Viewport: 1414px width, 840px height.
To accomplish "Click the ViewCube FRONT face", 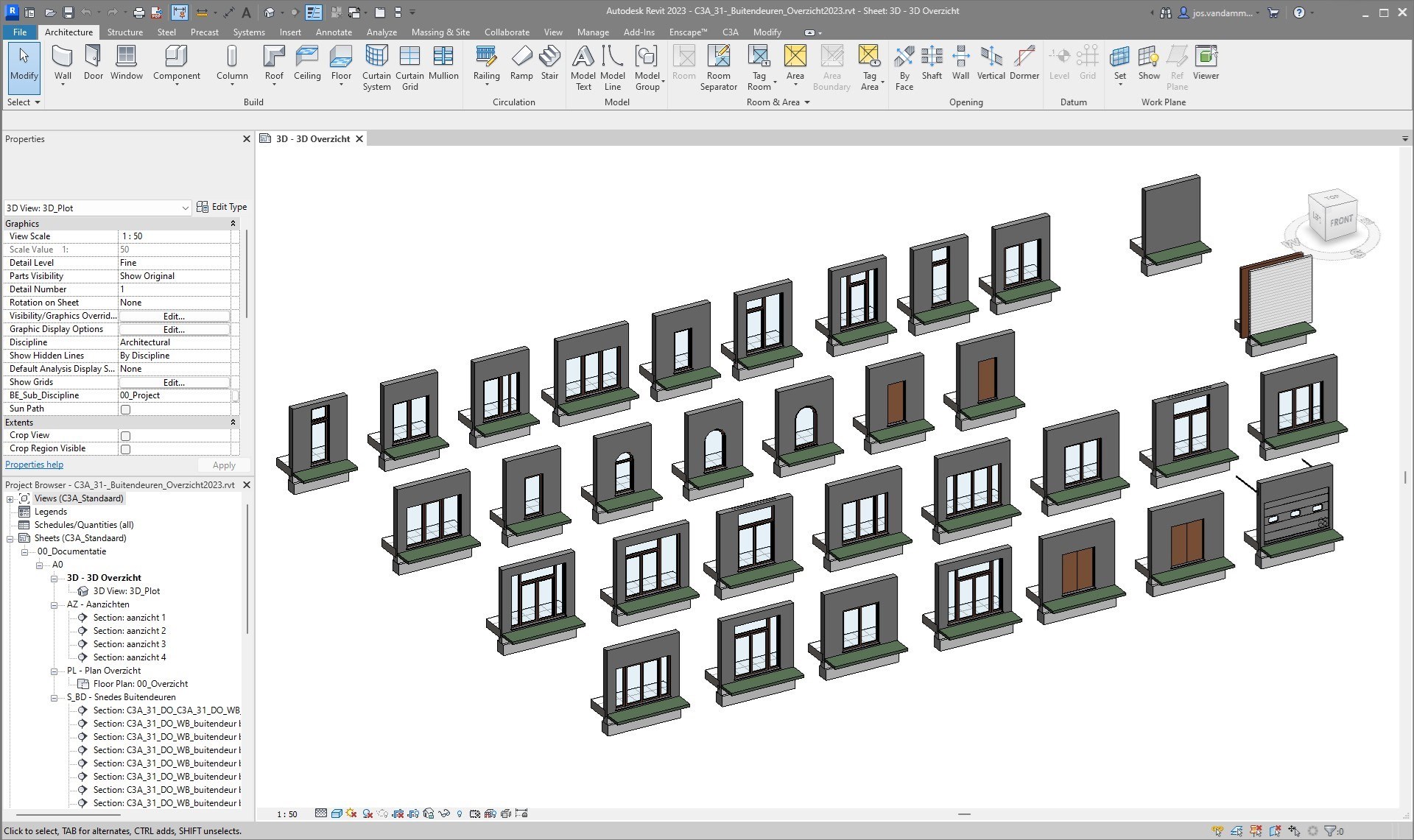I will tap(1341, 220).
